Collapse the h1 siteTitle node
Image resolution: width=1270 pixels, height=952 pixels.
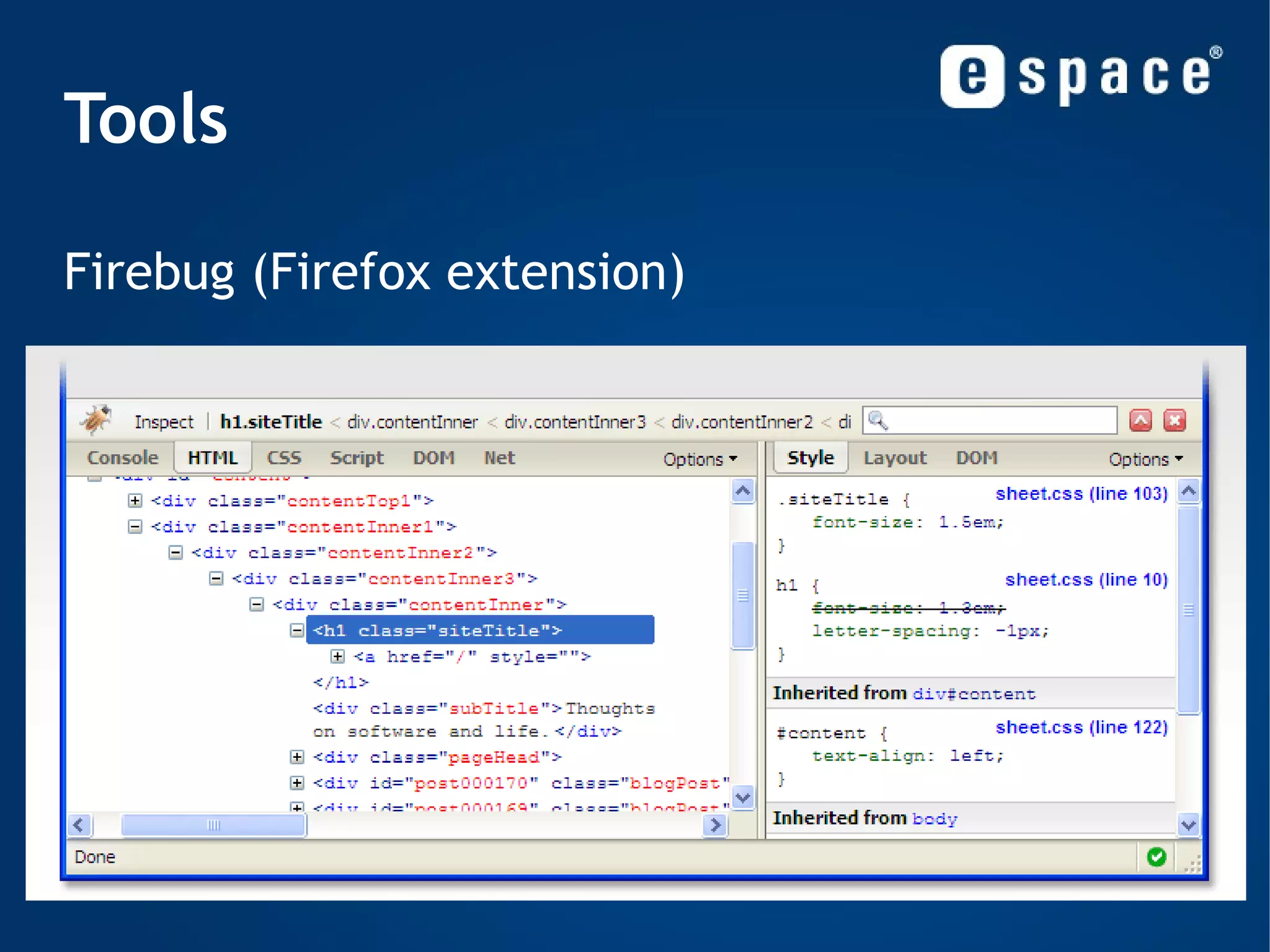pyautogui.click(x=297, y=631)
